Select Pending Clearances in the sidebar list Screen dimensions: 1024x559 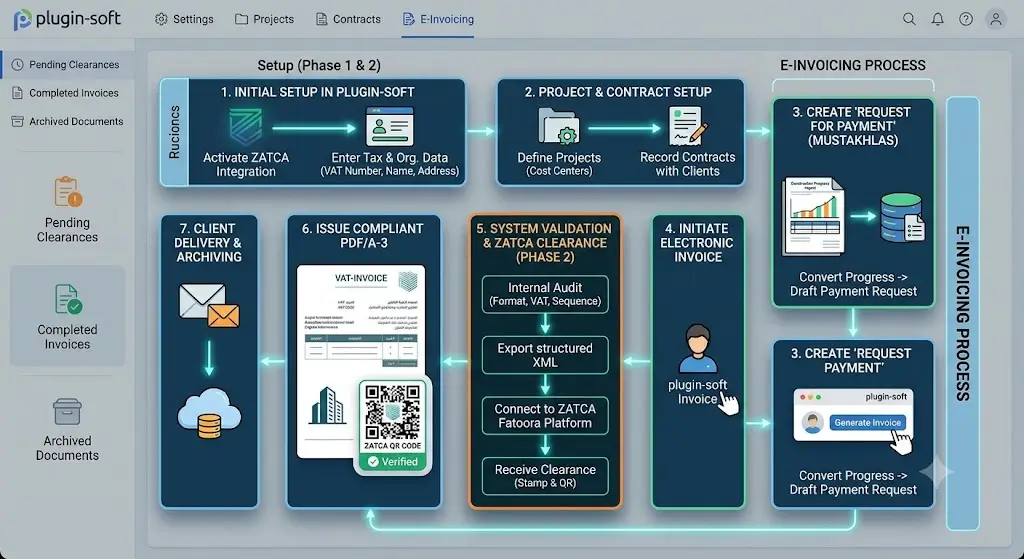coord(67,65)
